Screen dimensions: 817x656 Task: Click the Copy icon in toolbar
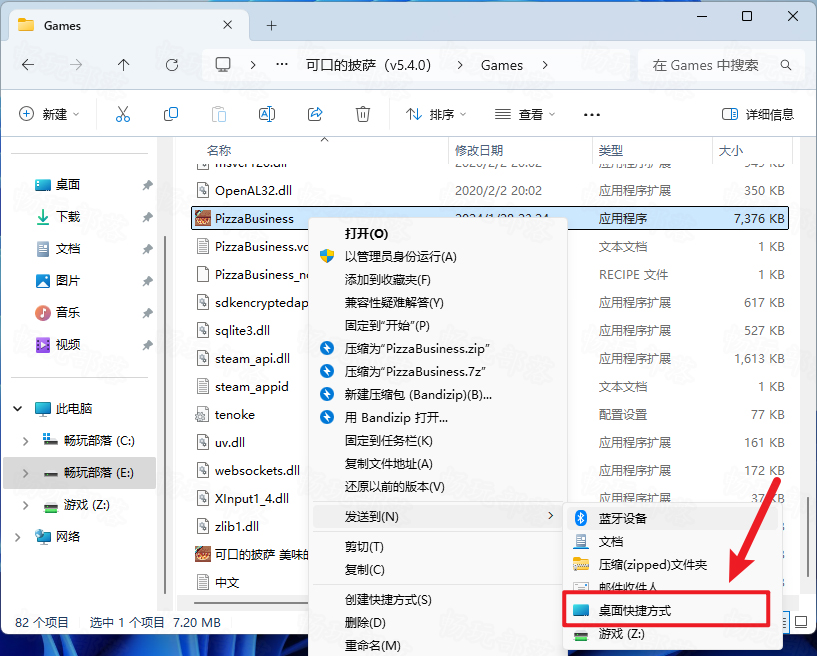(171, 114)
